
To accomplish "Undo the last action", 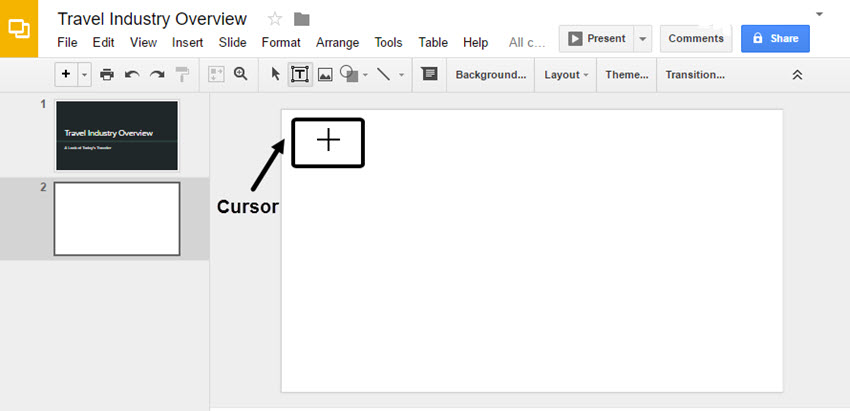I will tap(132, 75).
